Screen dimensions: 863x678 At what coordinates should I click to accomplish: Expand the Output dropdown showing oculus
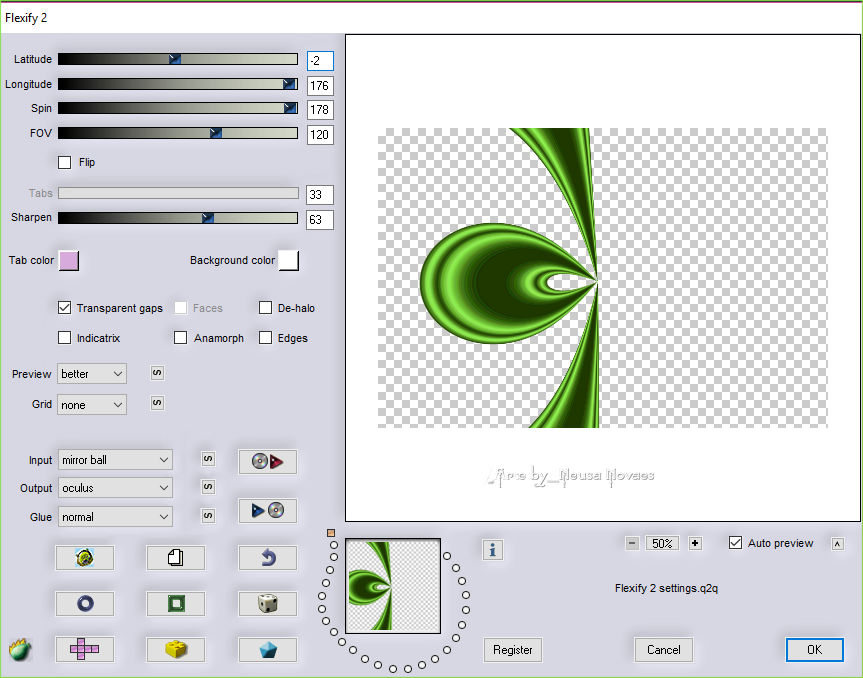click(x=115, y=488)
